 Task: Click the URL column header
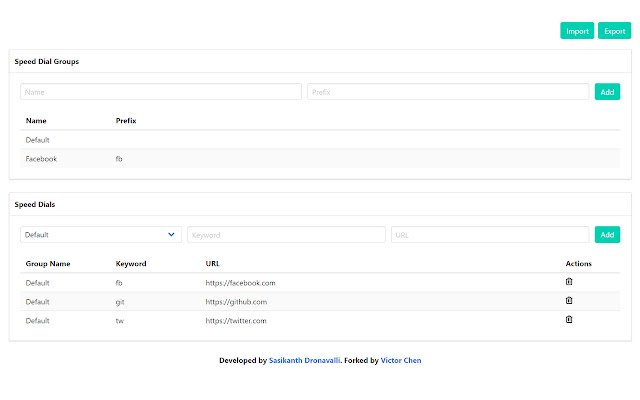pyautogui.click(x=212, y=264)
